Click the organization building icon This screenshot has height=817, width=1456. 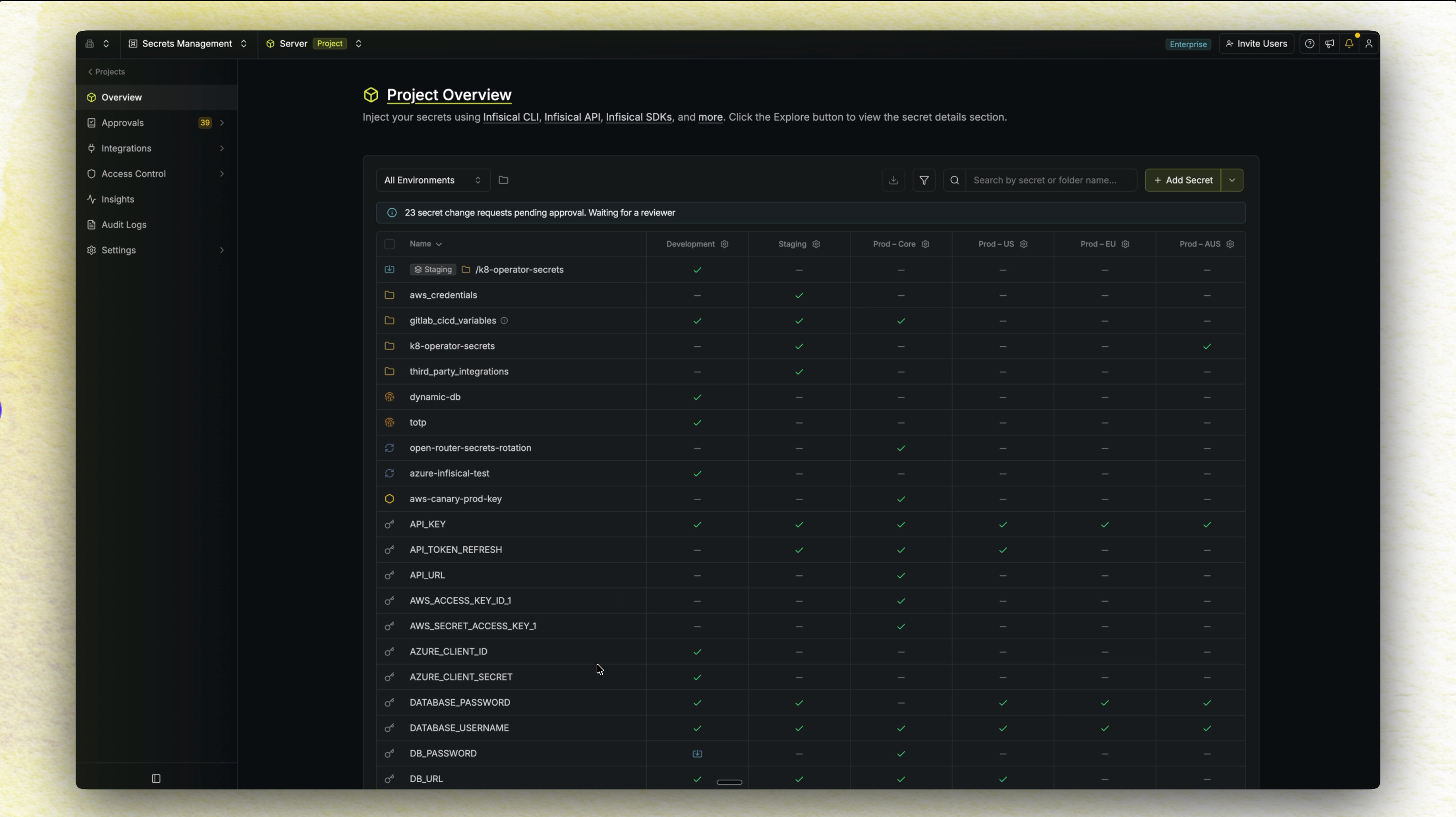click(x=89, y=43)
